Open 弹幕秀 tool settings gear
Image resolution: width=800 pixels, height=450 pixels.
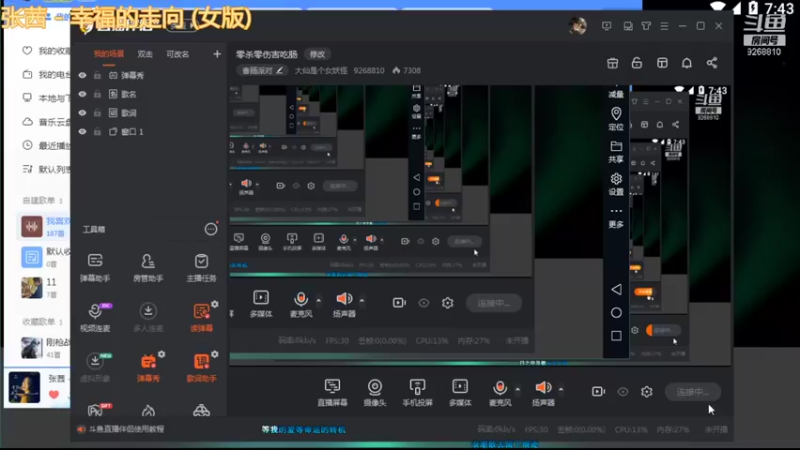point(161,354)
